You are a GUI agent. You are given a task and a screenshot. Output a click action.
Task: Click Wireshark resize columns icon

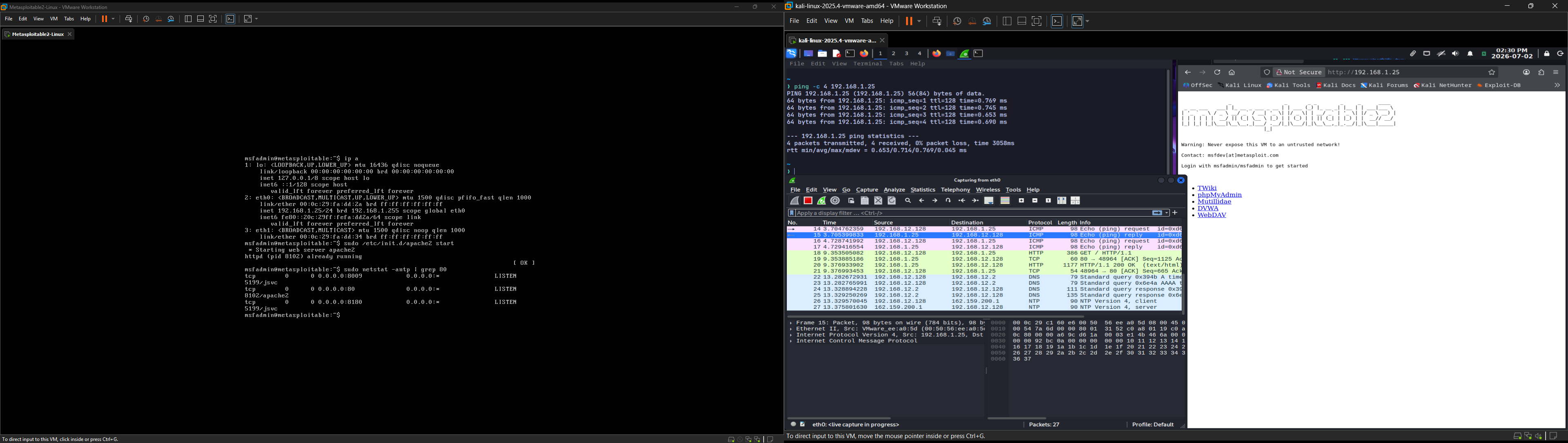pyautogui.click(x=1062, y=201)
